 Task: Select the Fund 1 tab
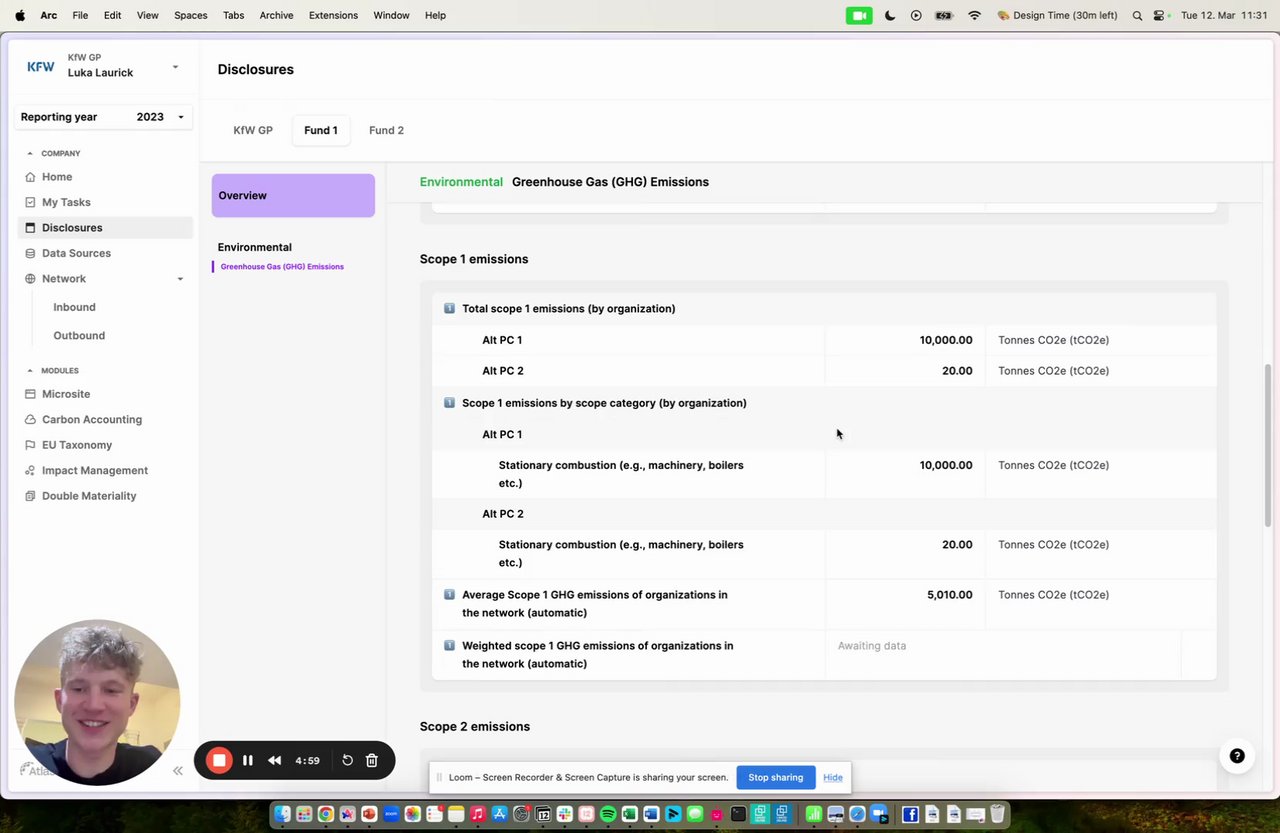(321, 131)
